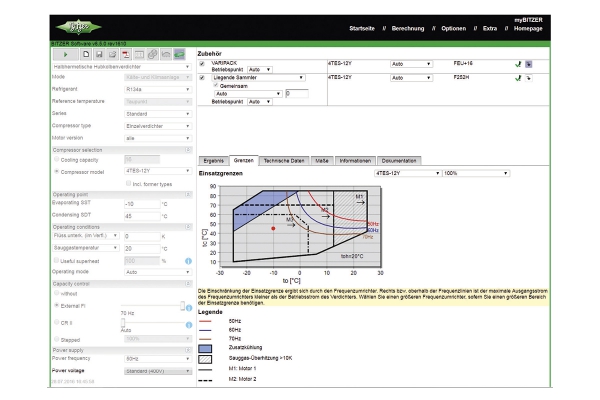Click the Condensing SDT input field

[142, 216]
